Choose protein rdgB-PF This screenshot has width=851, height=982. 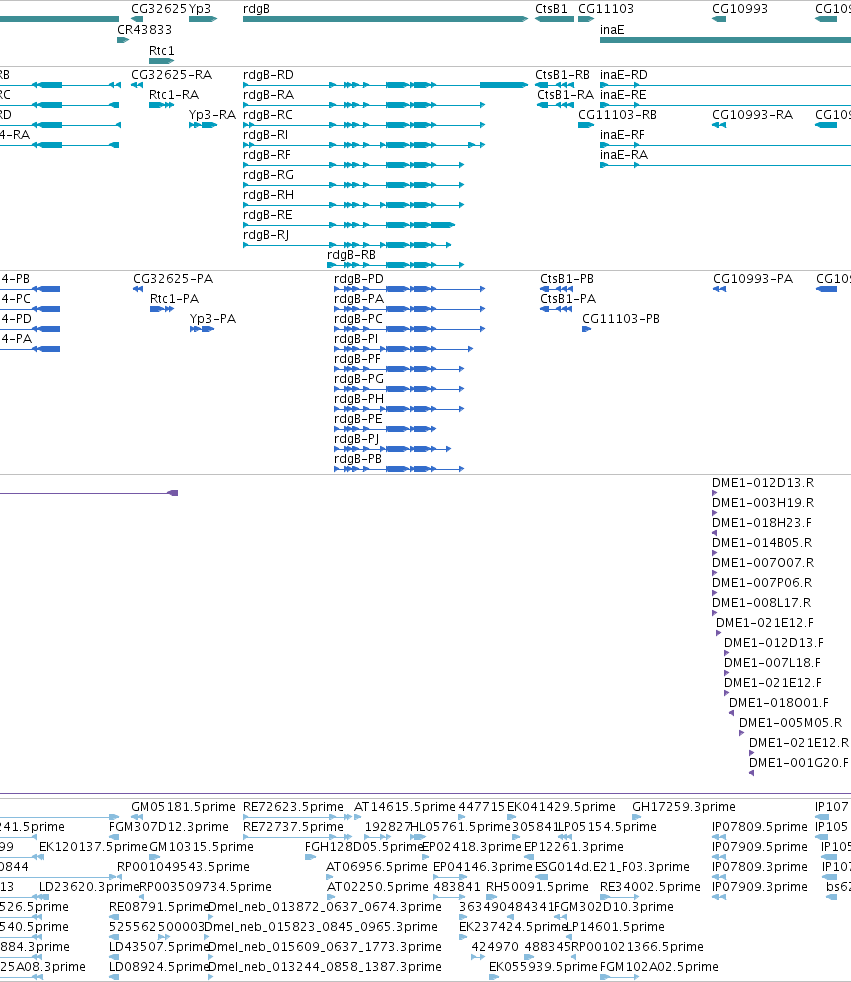coord(357,359)
